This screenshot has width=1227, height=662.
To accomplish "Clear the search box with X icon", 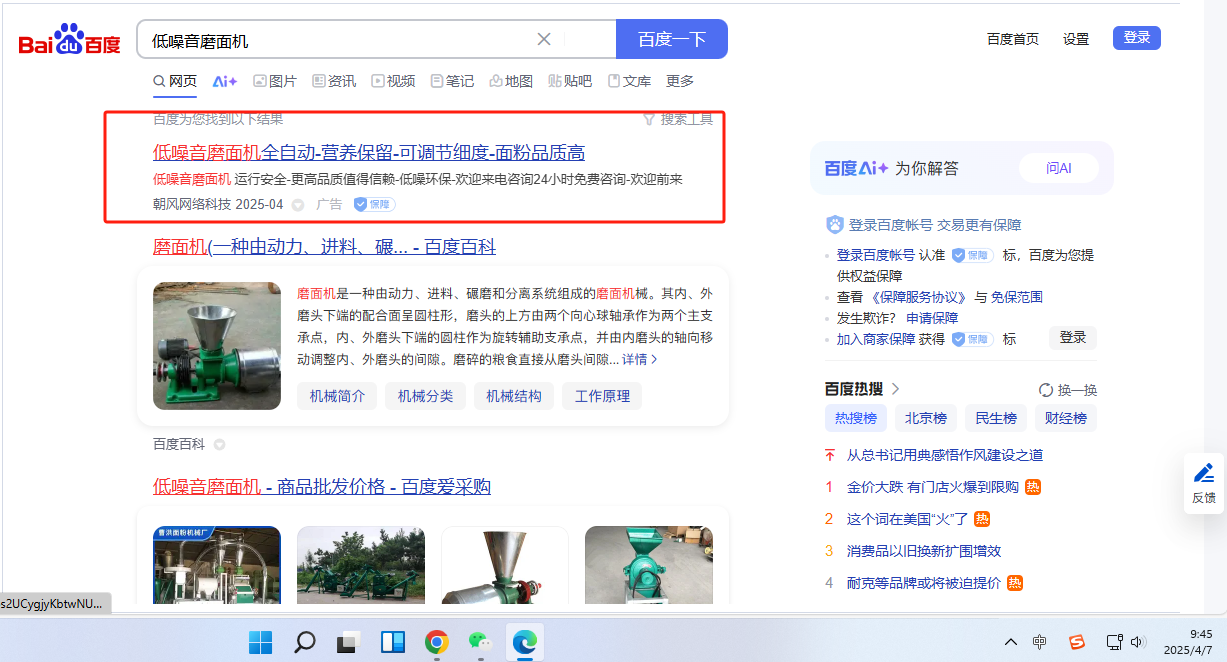I will pyautogui.click(x=544, y=39).
